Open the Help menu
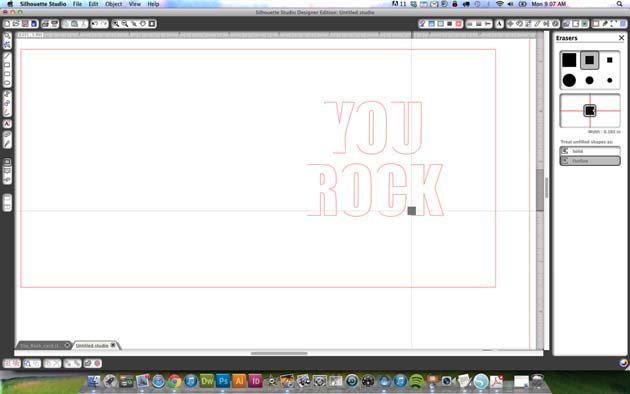This screenshot has width=630, height=394. point(153,4)
